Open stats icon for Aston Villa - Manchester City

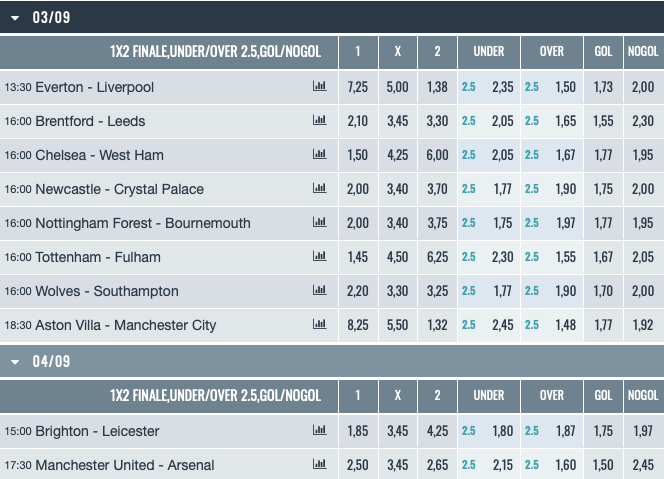(320, 325)
